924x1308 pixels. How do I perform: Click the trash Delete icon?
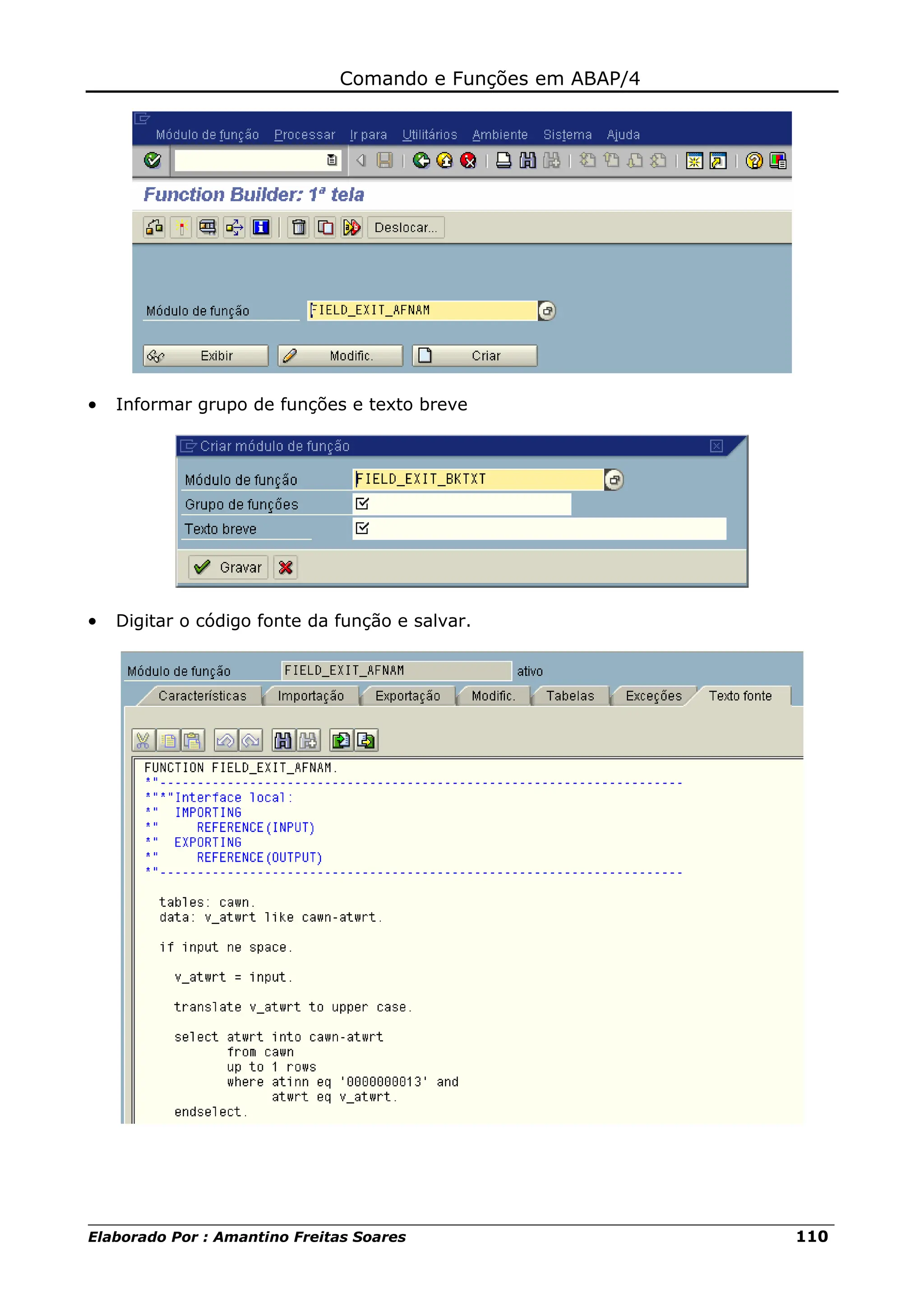(298, 228)
